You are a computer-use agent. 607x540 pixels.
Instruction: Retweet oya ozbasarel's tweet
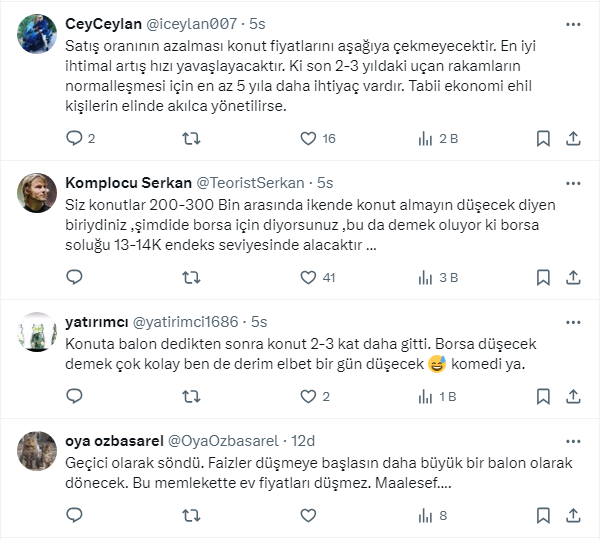click(190, 516)
